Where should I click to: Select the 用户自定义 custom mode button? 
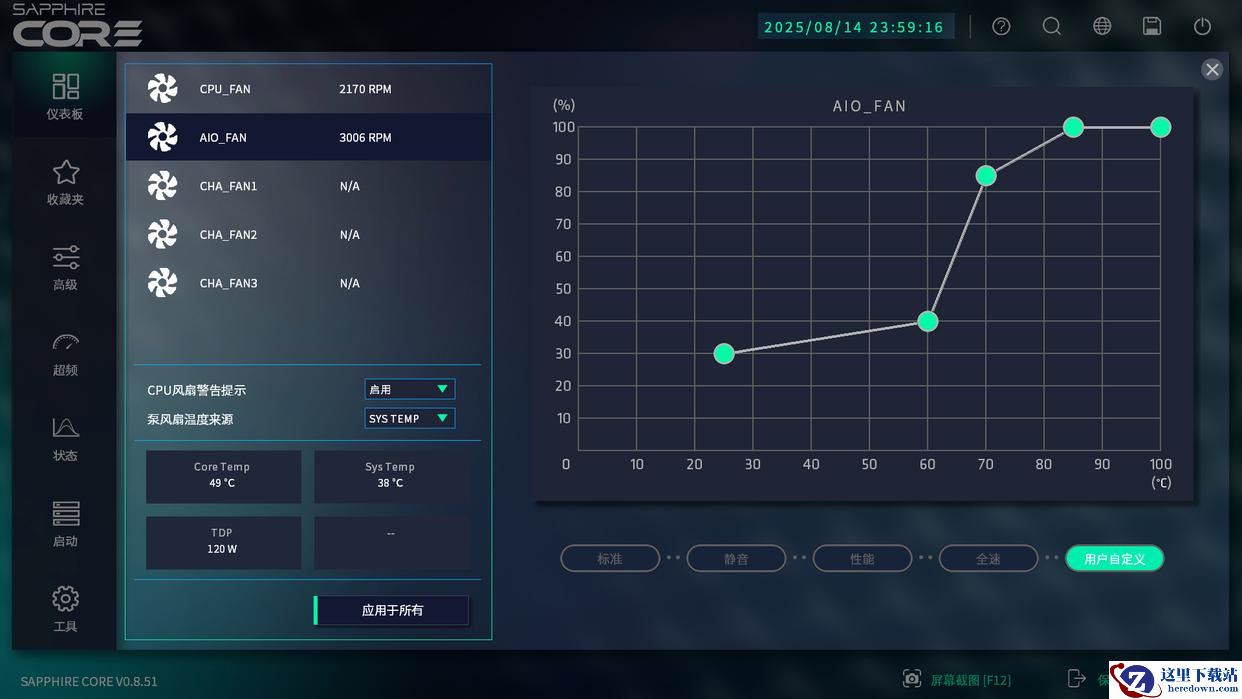click(x=1114, y=558)
